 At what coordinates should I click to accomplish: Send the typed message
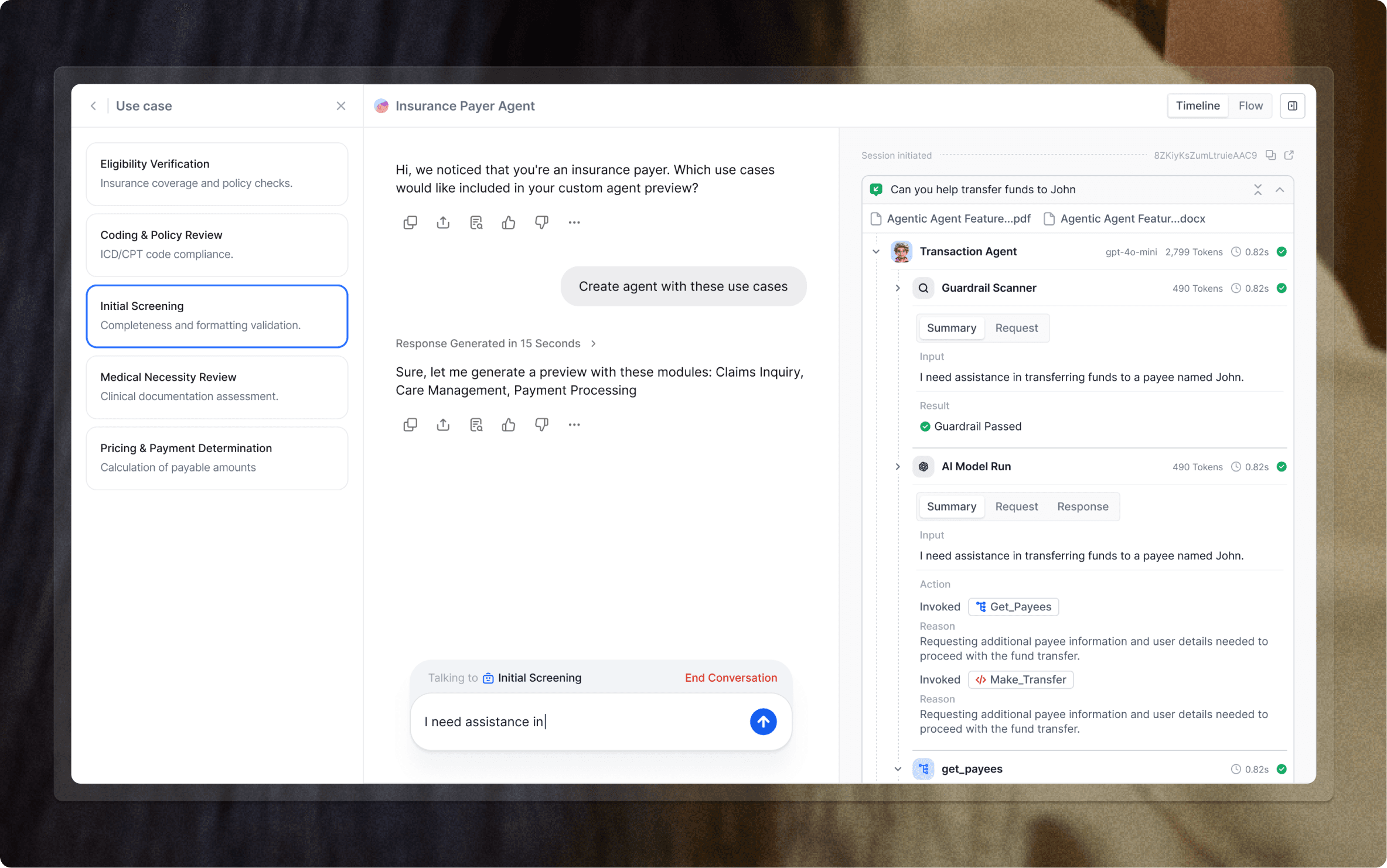click(x=762, y=722)
